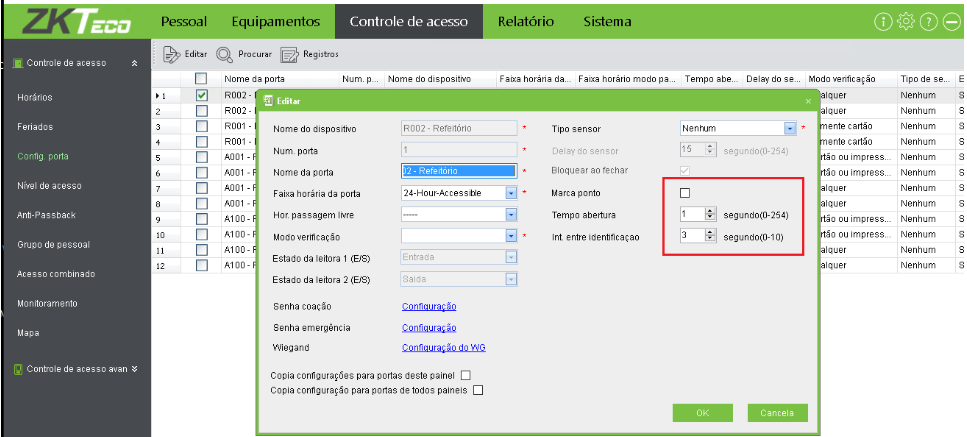
Task: Click the help question mark icon
Action: (x=929, y=21)
